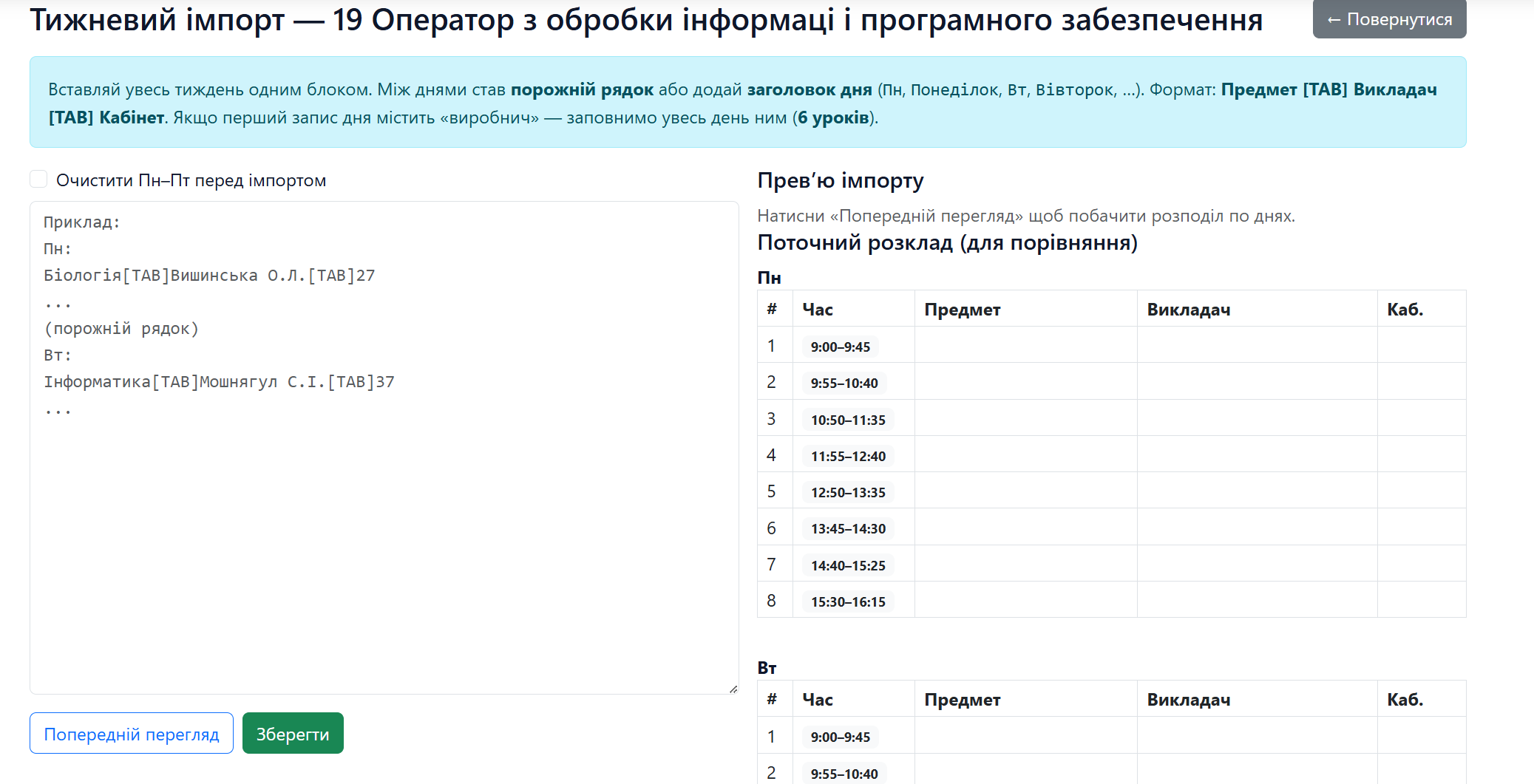Select the 9:55–10:40 time badge in Пн table
1534x784 pixels.
pos(844,383)
